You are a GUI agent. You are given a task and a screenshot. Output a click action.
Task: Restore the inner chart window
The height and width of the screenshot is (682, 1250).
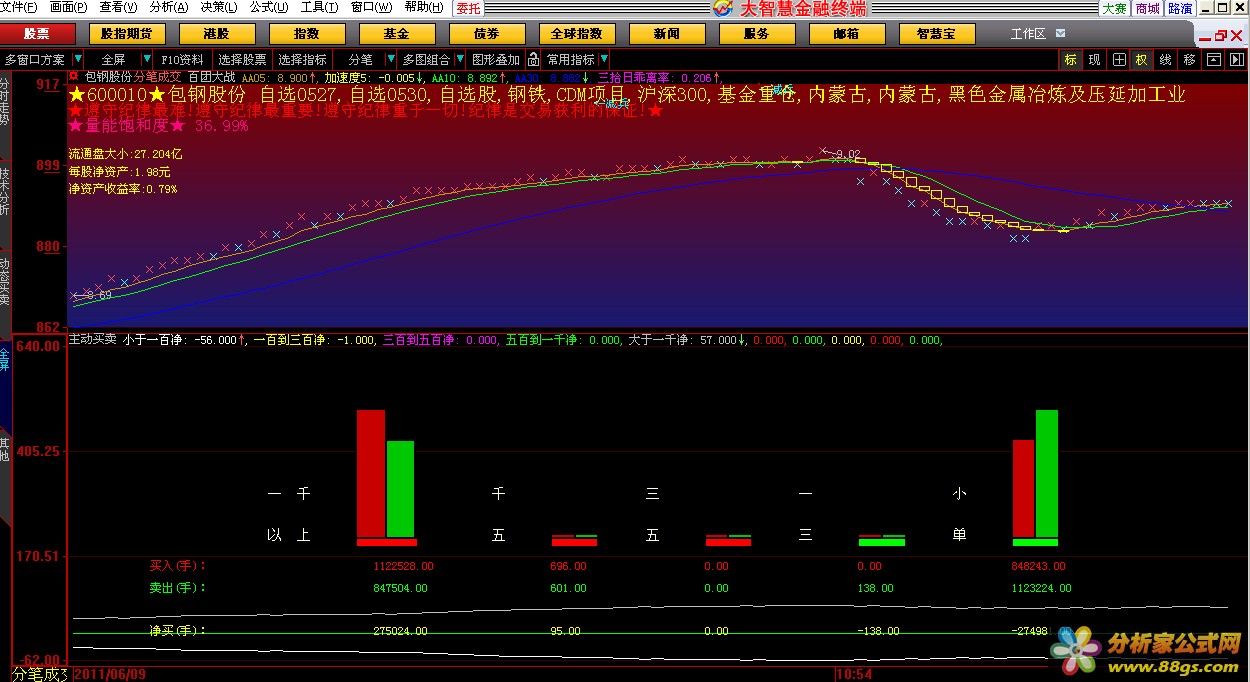click(x=1221, y=36)
